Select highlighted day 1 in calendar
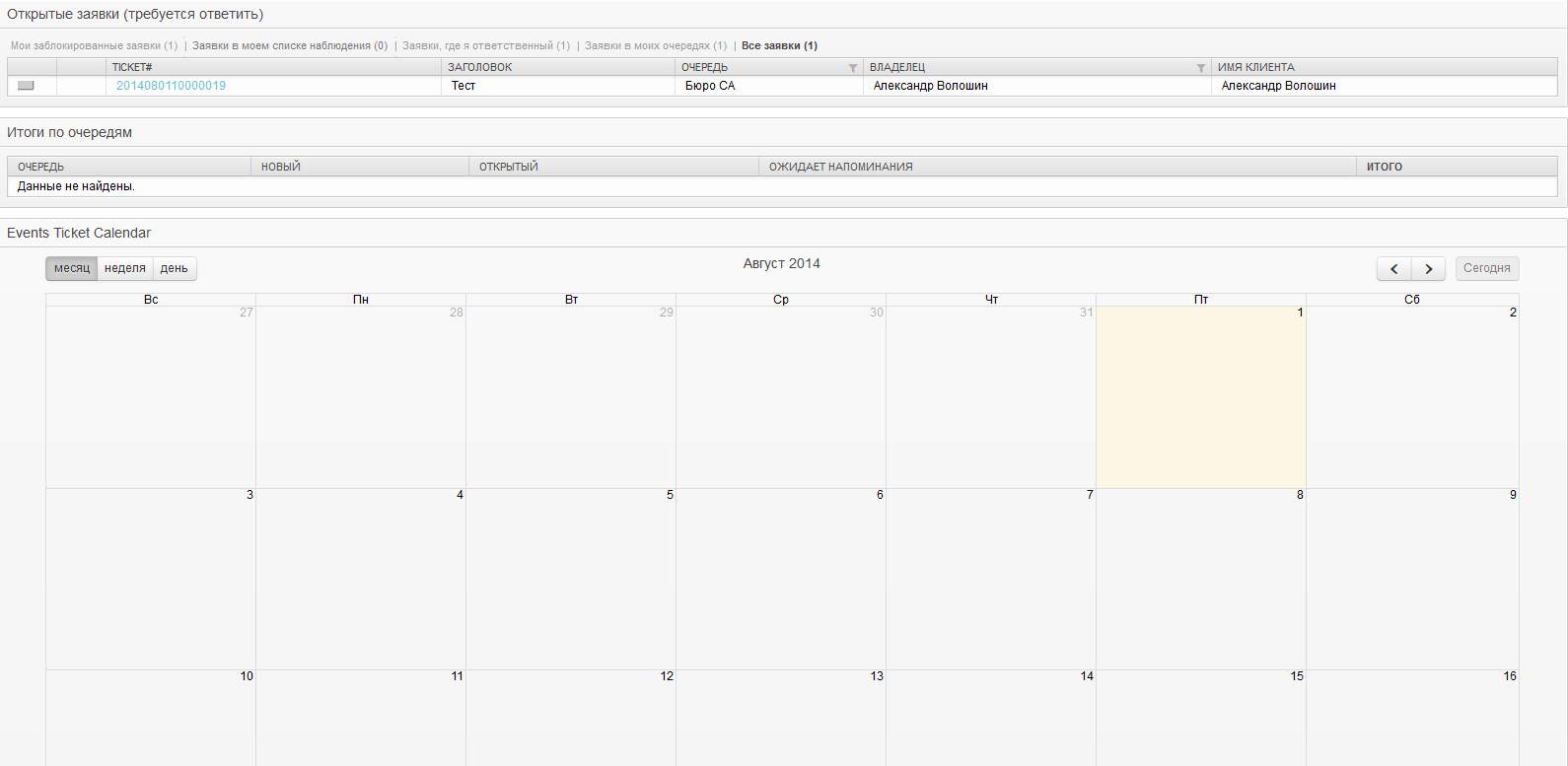 point(1201,397)
